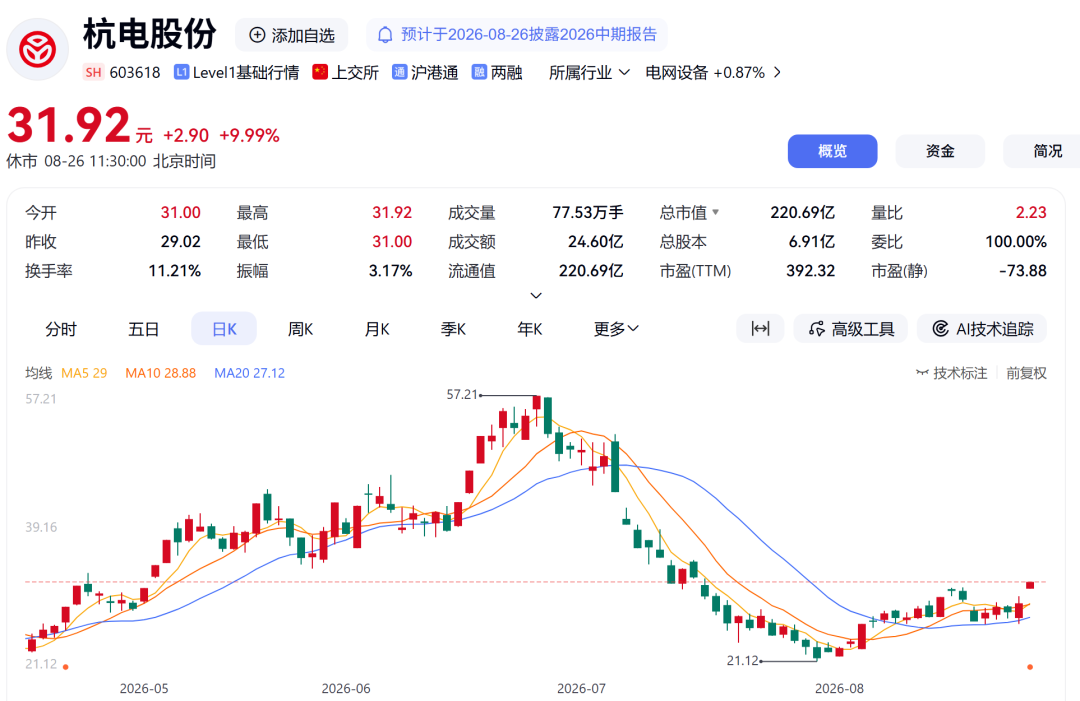Select the 周K chart tab
Screen dimensions: 1080x701
300,329
